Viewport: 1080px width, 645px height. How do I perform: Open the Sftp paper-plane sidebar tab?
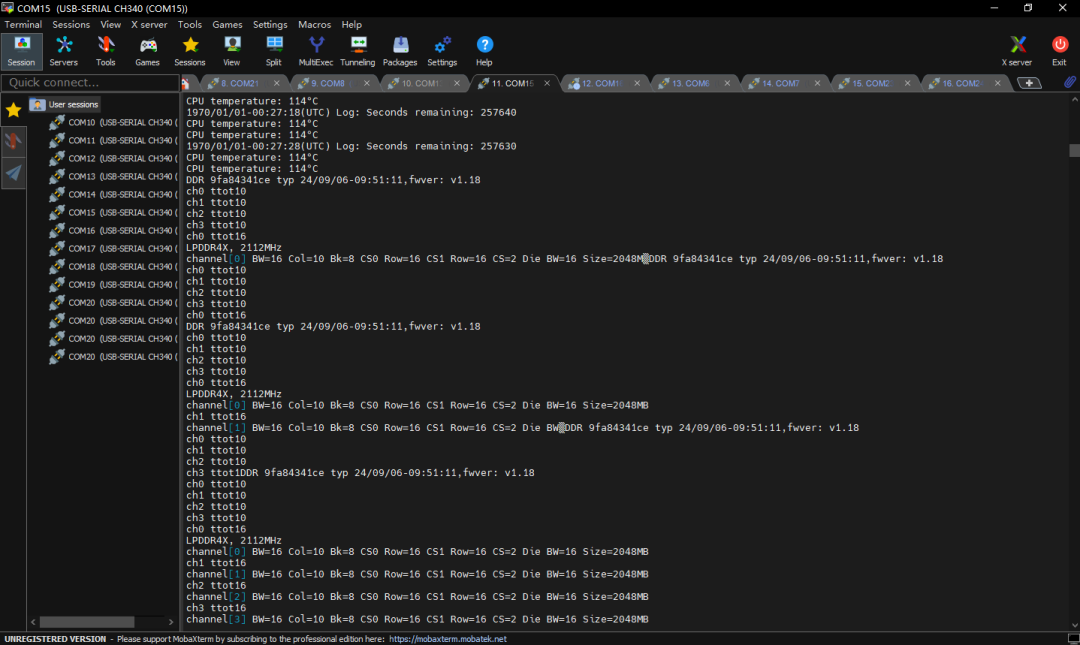[13, 173]
